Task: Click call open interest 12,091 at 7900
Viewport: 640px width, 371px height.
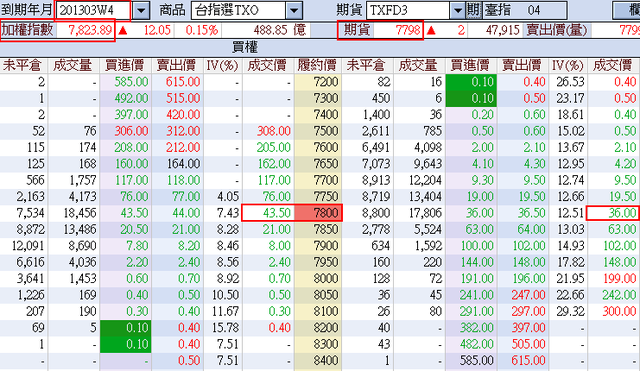Action: [x=28, y=246]
